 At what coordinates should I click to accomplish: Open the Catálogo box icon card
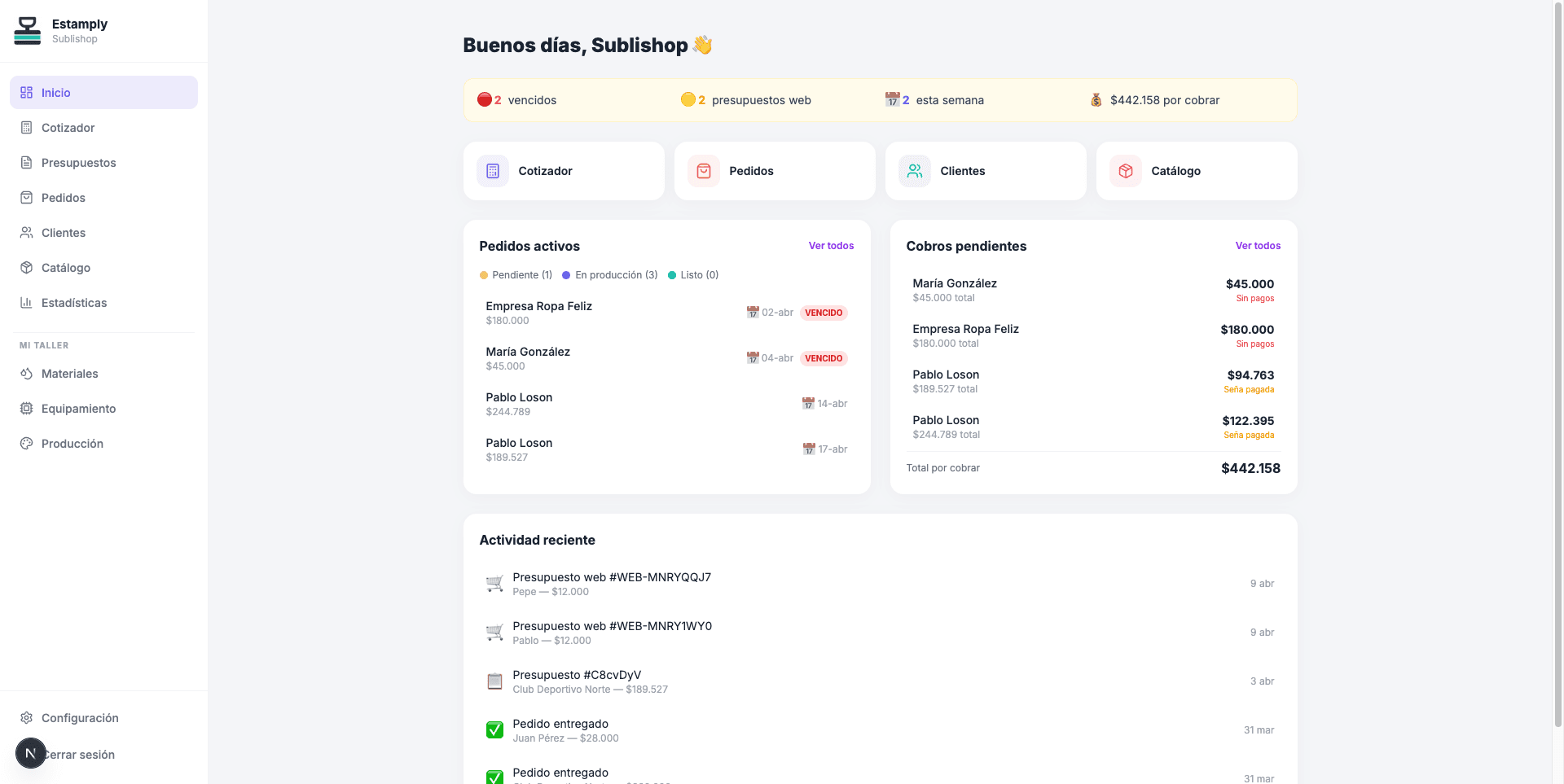coord(1125,171)
